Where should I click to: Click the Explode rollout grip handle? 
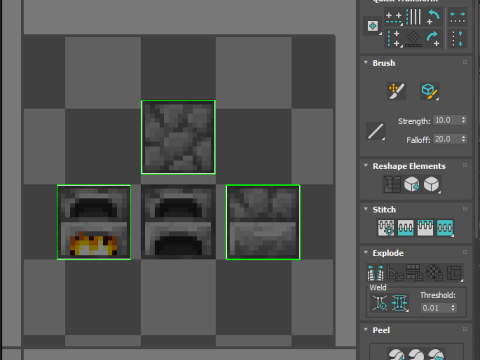[465, 252]
